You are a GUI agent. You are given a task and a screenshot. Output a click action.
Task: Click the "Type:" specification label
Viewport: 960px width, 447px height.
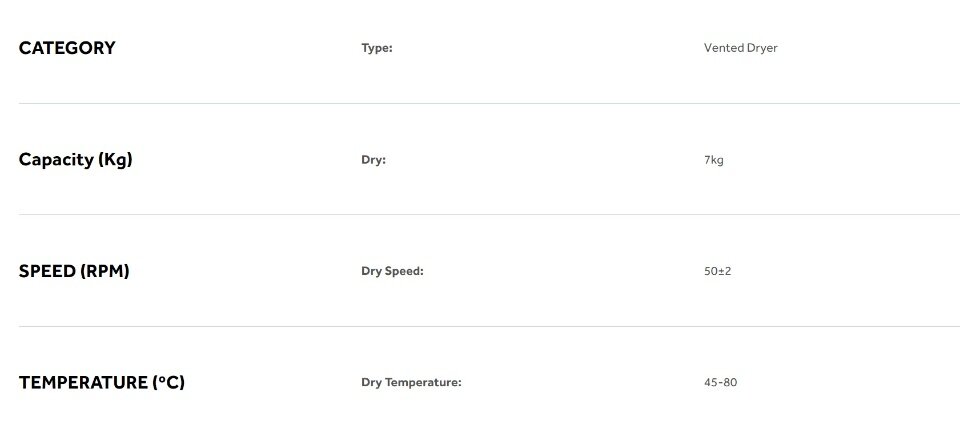377,48
